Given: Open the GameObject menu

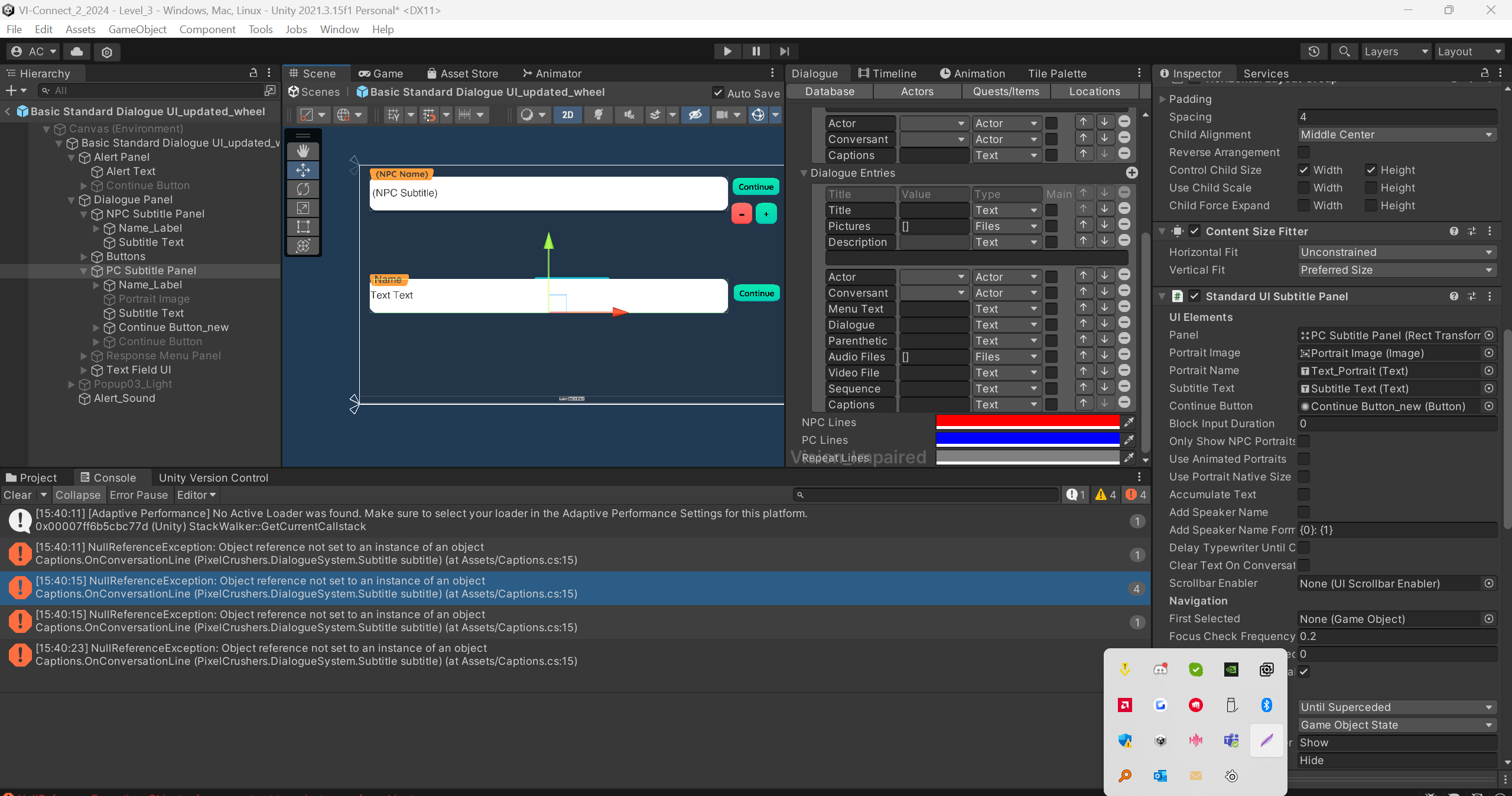Looking at the screenshot, I should pos(137,29).
